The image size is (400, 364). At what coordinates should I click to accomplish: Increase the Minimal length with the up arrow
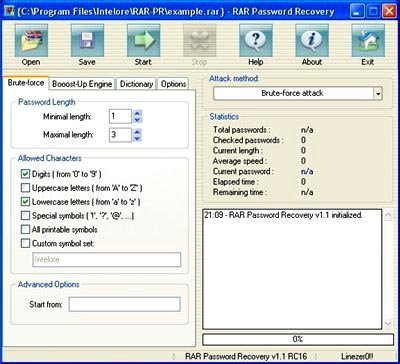(x=137, y=113)
